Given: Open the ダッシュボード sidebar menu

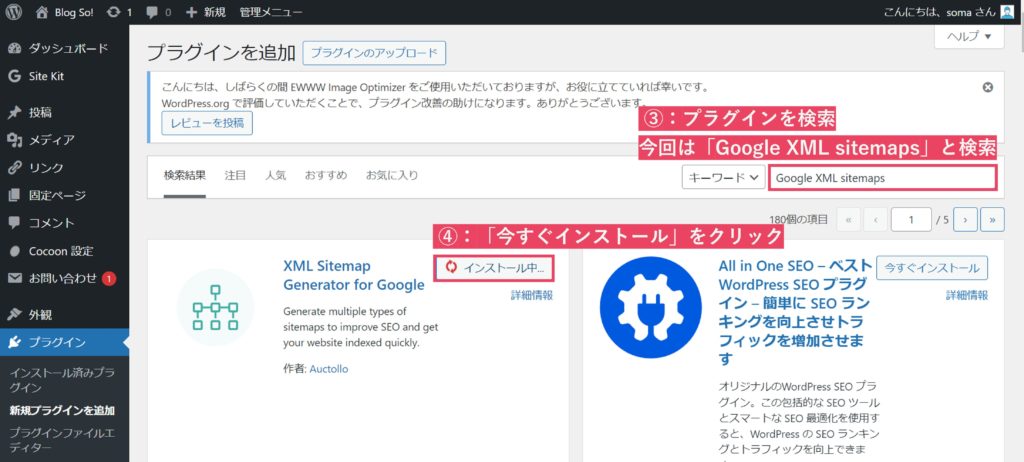Looking at the screenshot, I should (x=66, y=48).
